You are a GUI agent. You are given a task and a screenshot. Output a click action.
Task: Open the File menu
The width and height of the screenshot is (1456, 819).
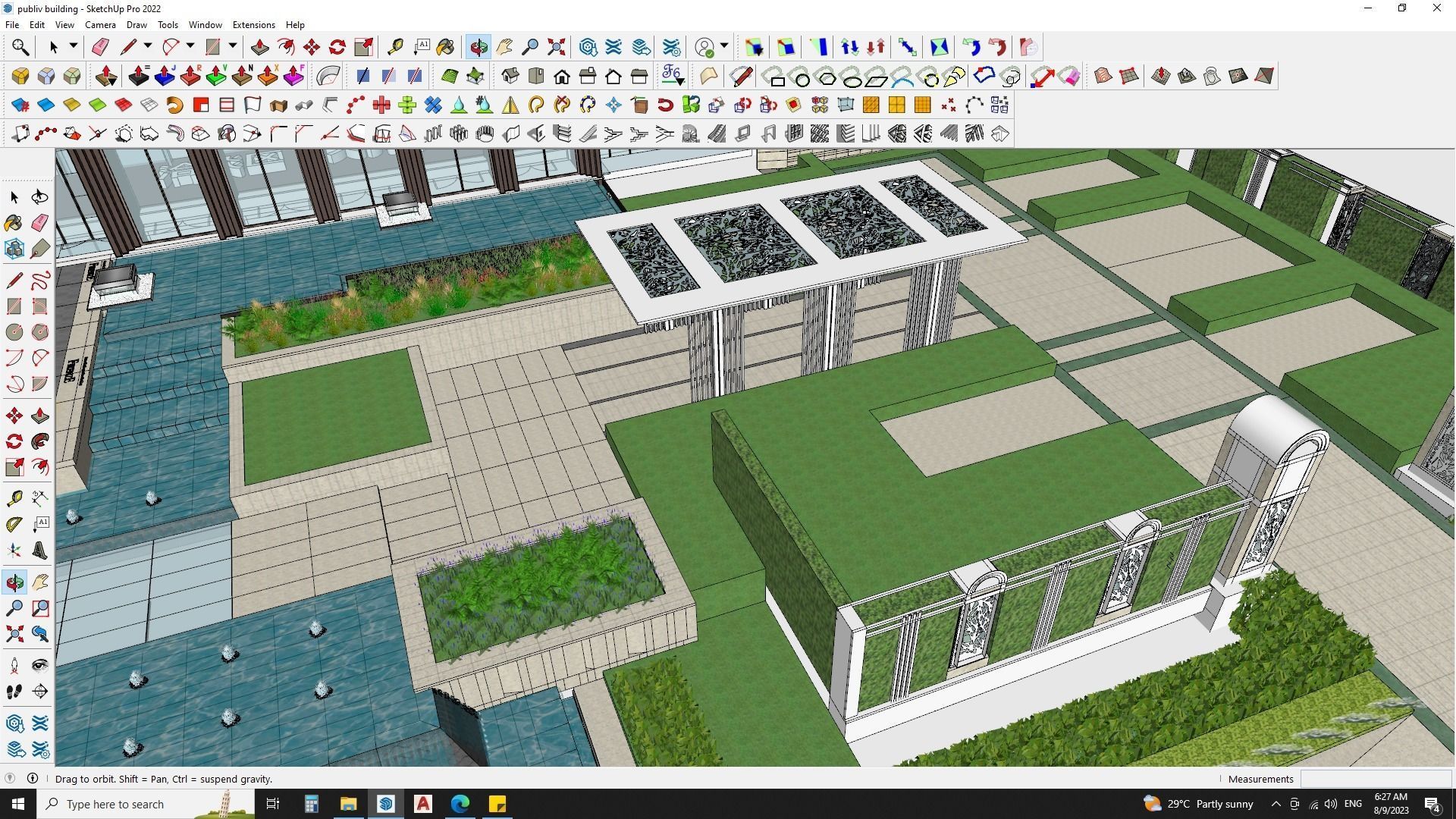point(12,25)
